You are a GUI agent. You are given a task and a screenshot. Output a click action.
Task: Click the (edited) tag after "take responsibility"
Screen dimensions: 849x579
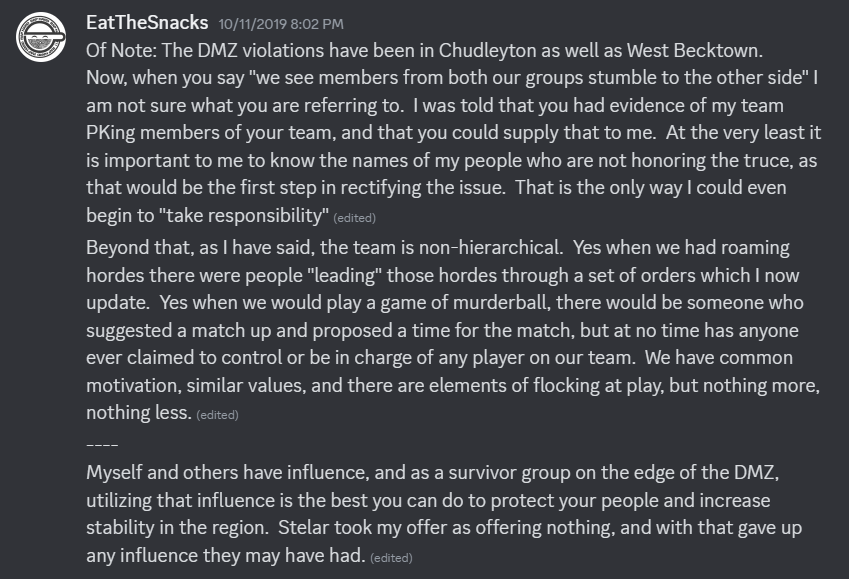pos(354,218)
